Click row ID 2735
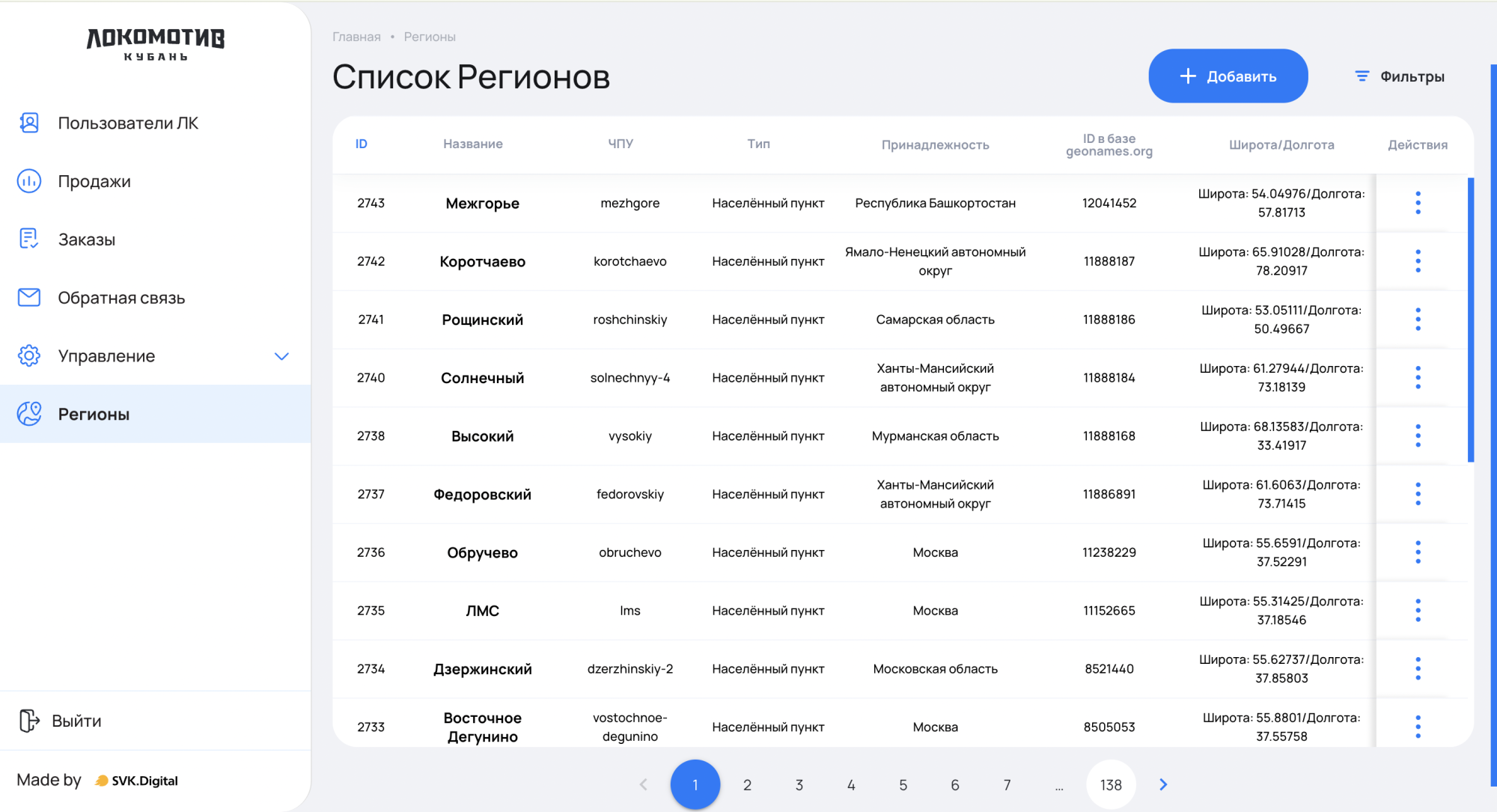Image resolution: width=1497 pixels, height=812 pixels. click(371, 611)
